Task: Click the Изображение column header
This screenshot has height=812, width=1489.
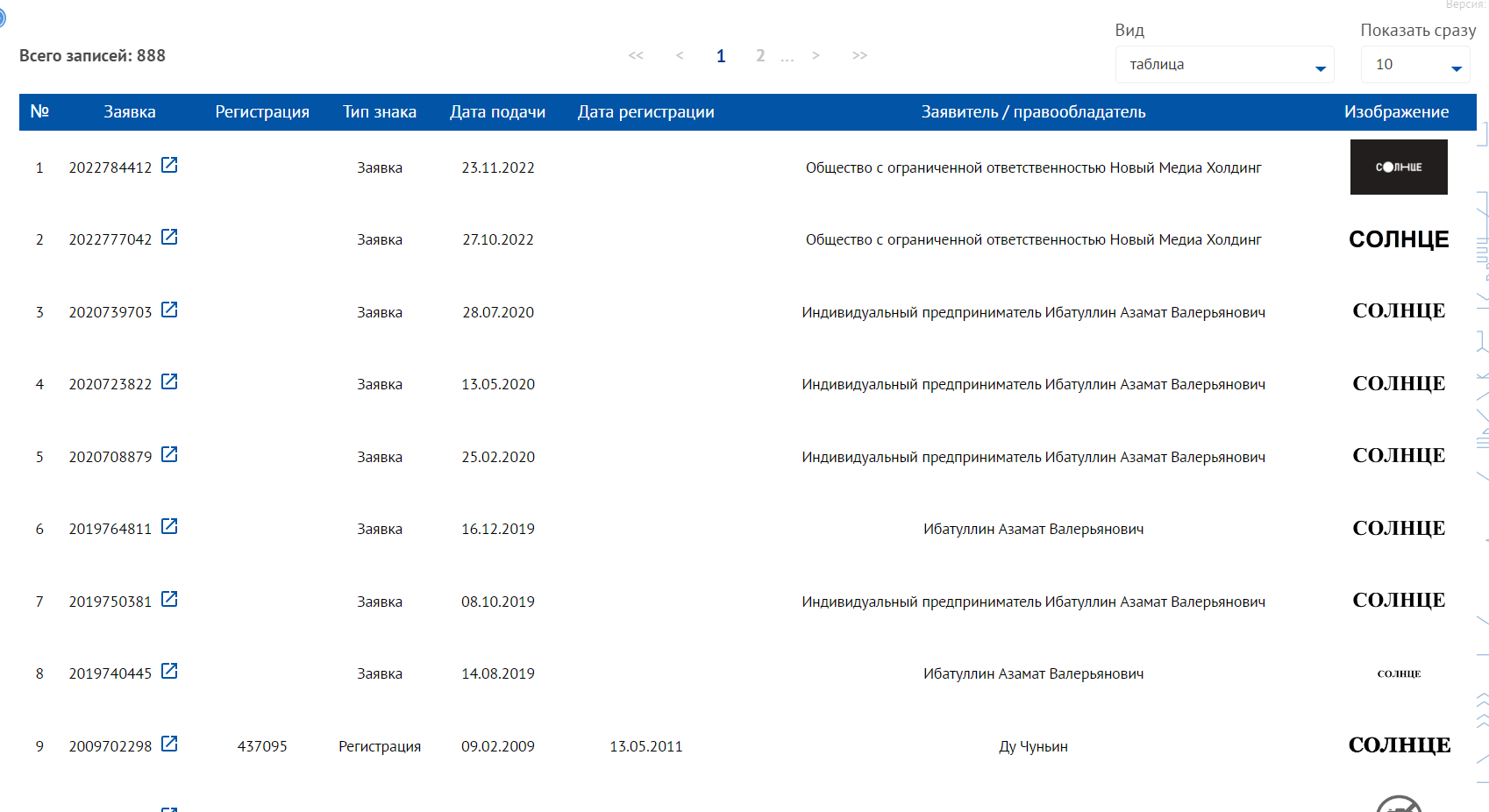Action: [x=1397, y=112]
